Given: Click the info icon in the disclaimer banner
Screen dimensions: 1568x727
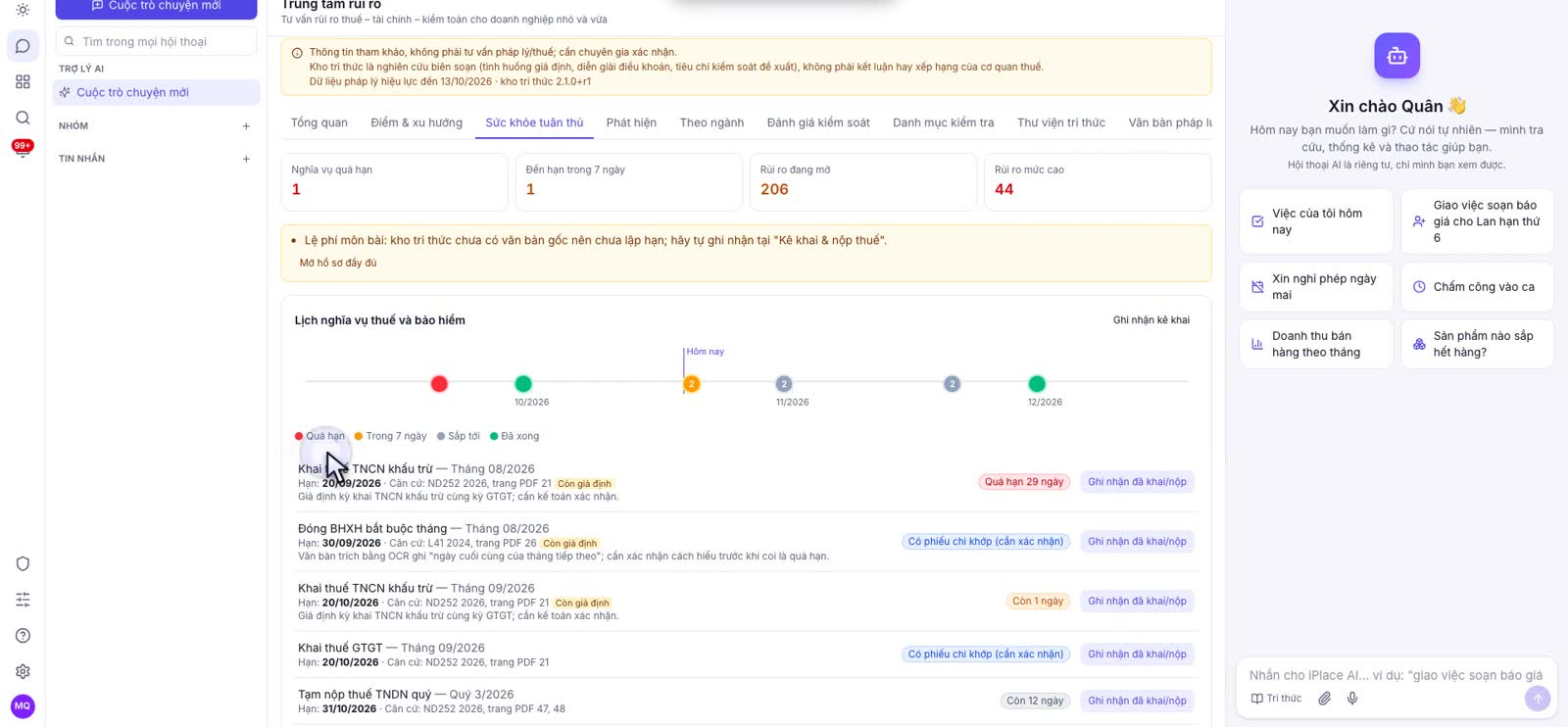Looking at the screenshot, I should tap(297, 53).
